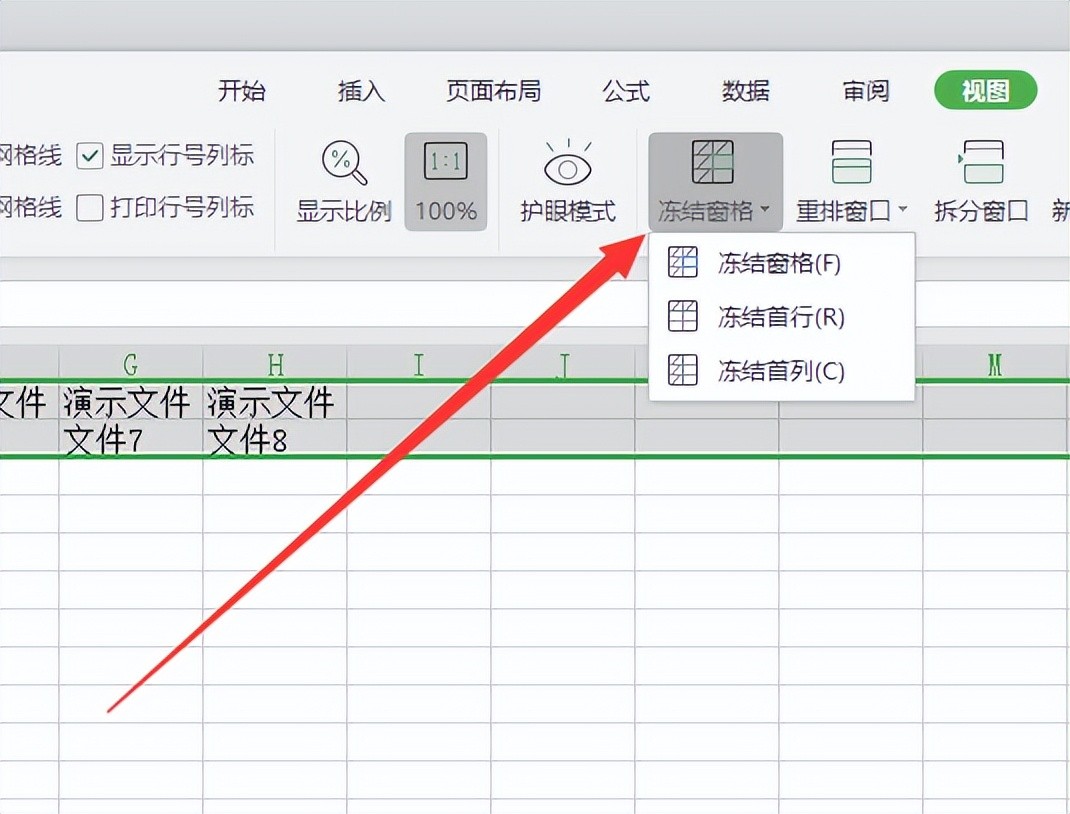The width and height of the screenshot is (1070, 814).
Task: Open the 数据 ribbon tab
Action: coord(746,92)
